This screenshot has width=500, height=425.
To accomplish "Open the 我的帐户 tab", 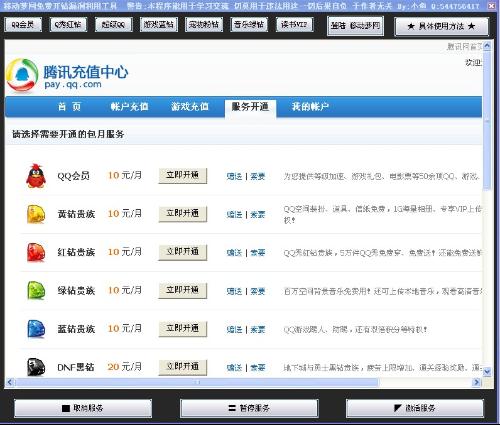I will [310, 107].
